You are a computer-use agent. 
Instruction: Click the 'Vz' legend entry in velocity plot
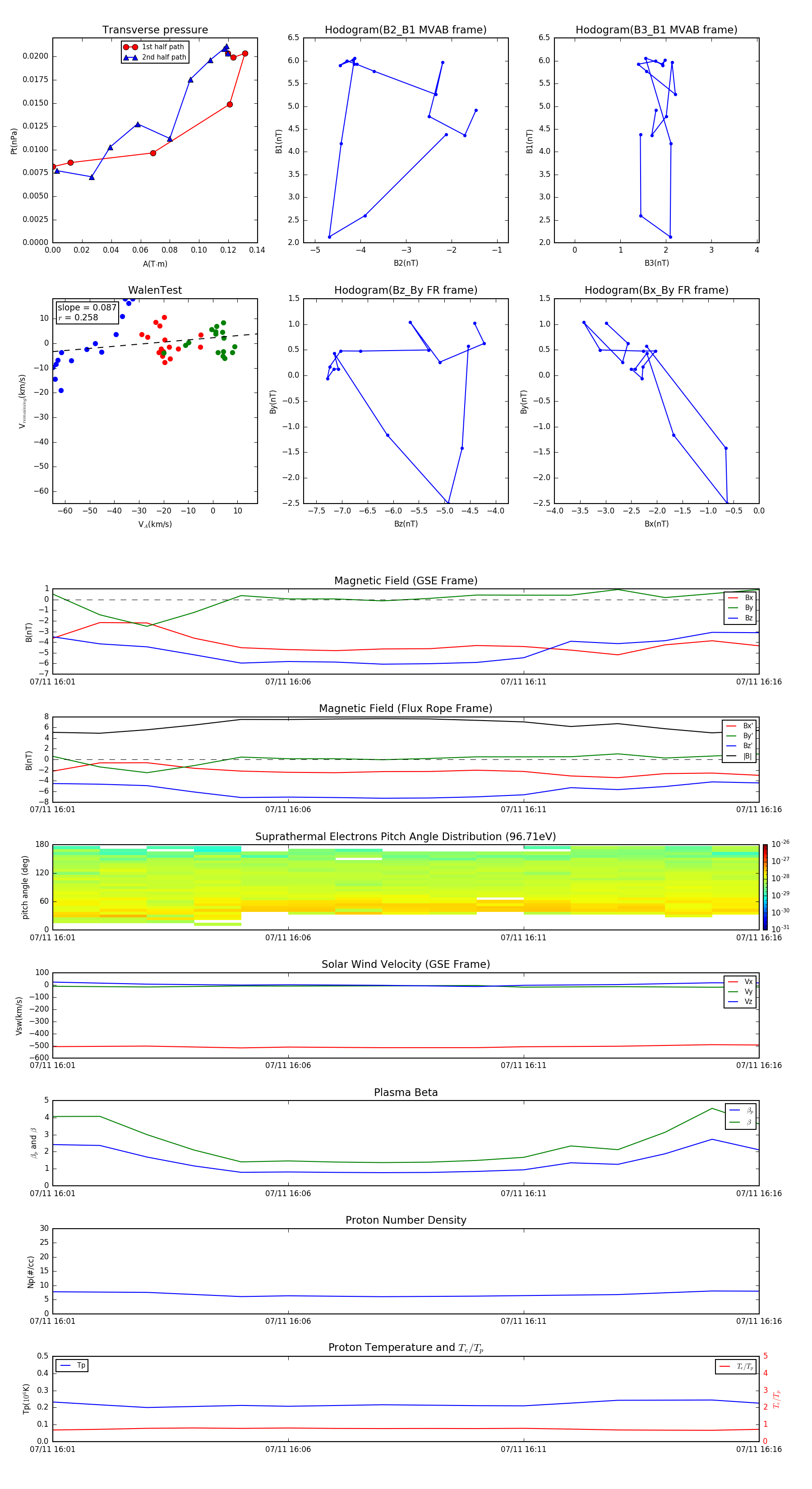point(740,1002)
